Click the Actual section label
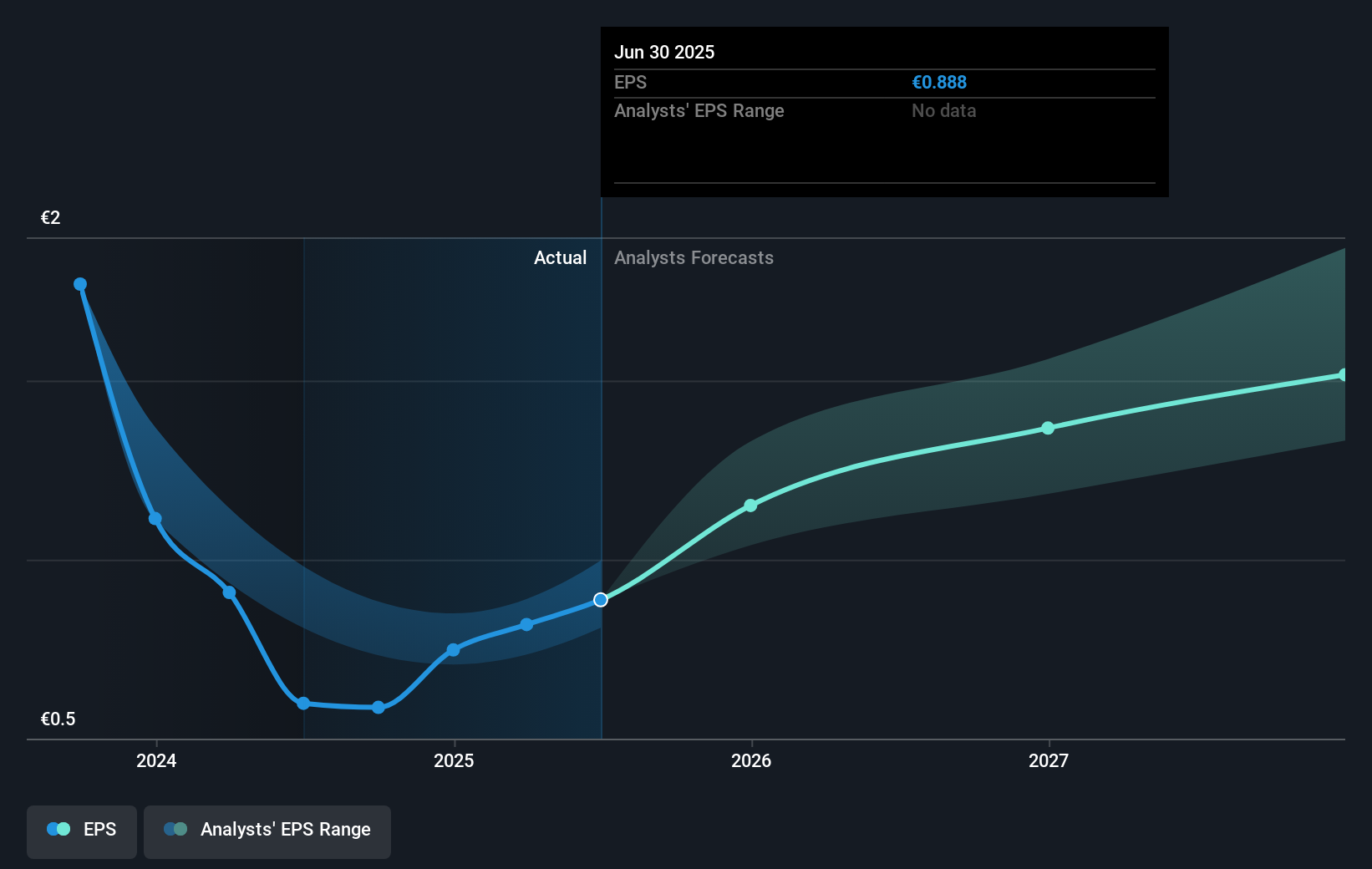The height and width of the screenshot is (869, 1372). tap(560, 258)
